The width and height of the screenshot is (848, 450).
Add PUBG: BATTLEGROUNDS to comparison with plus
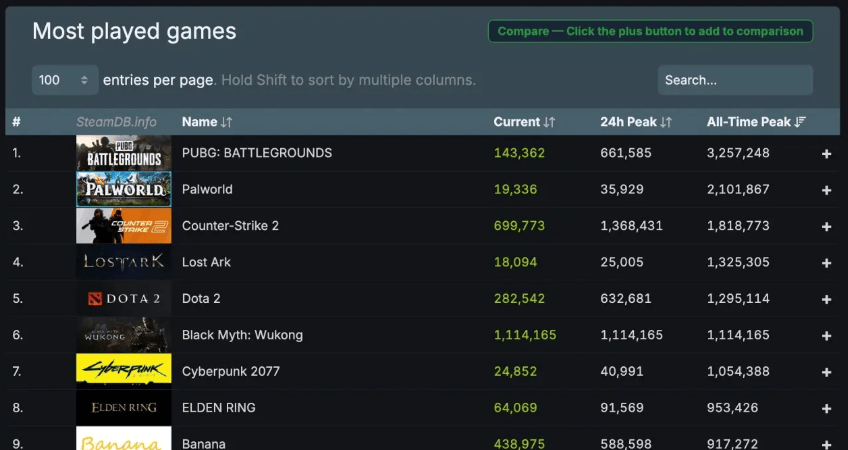[x=826, y=154]
